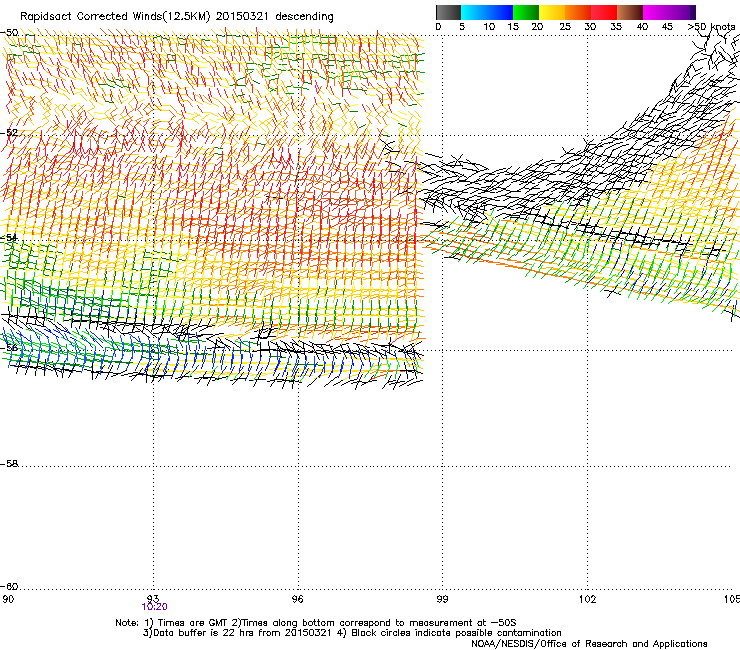Click the latitude label '-52'
This screenshot has width=740, height=650.
click(x=9, y=133)
